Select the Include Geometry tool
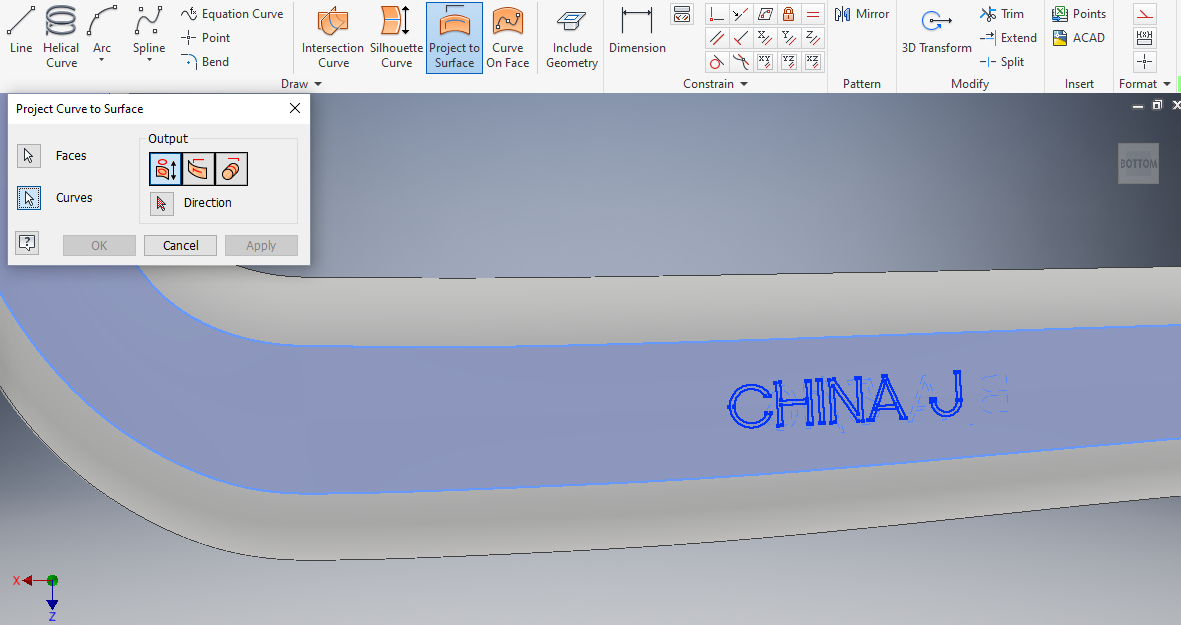Screen dimensions: 1181x625 click(x=571, y=38)
